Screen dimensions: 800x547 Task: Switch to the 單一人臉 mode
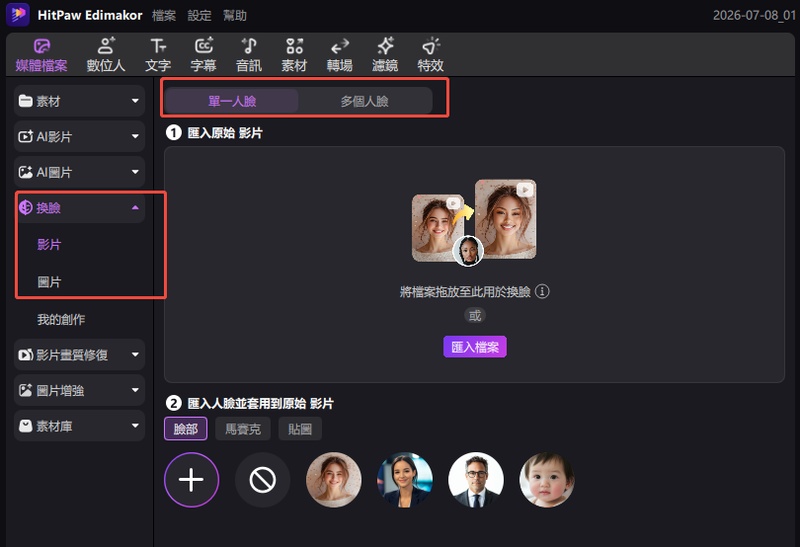tap(232, 101)
